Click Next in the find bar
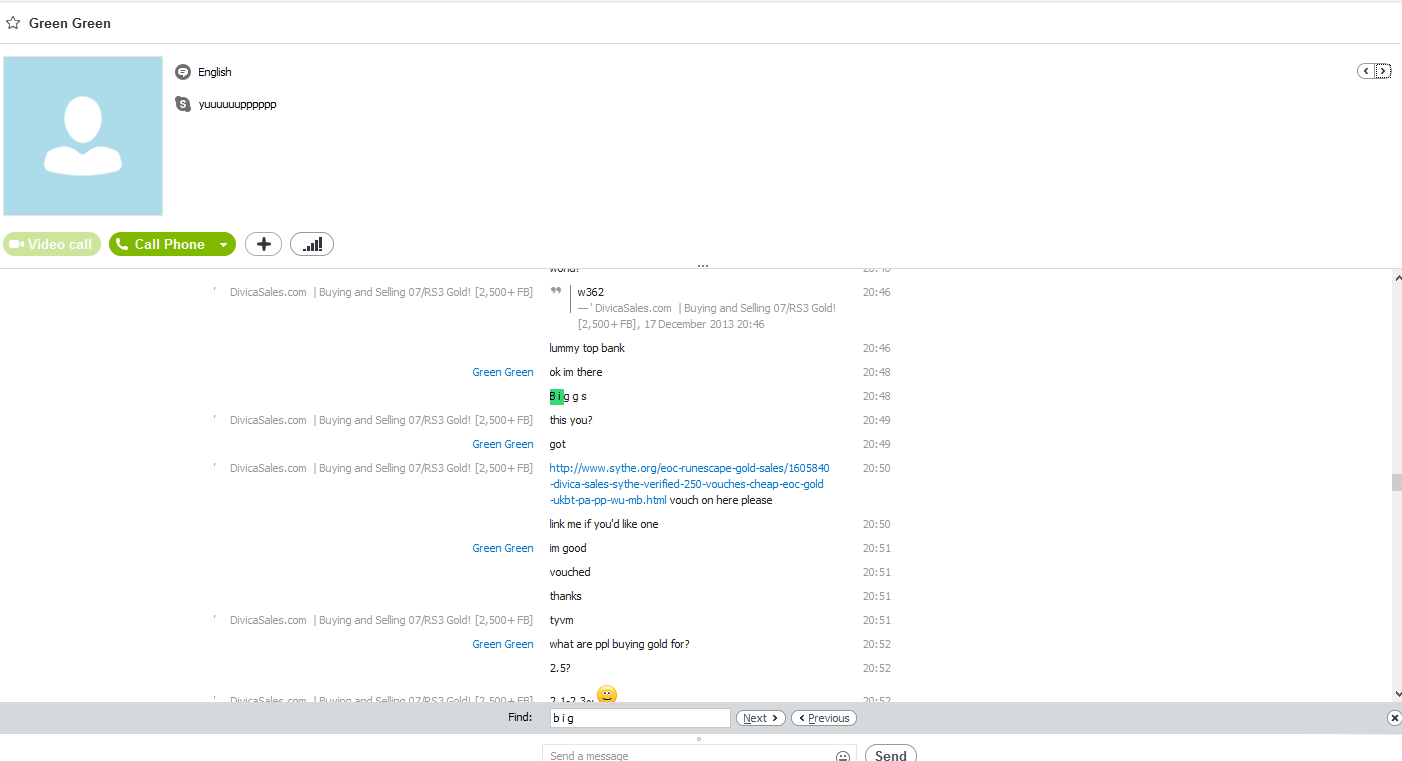Viewport: 1402px width, 761px height. pos(761,718)
